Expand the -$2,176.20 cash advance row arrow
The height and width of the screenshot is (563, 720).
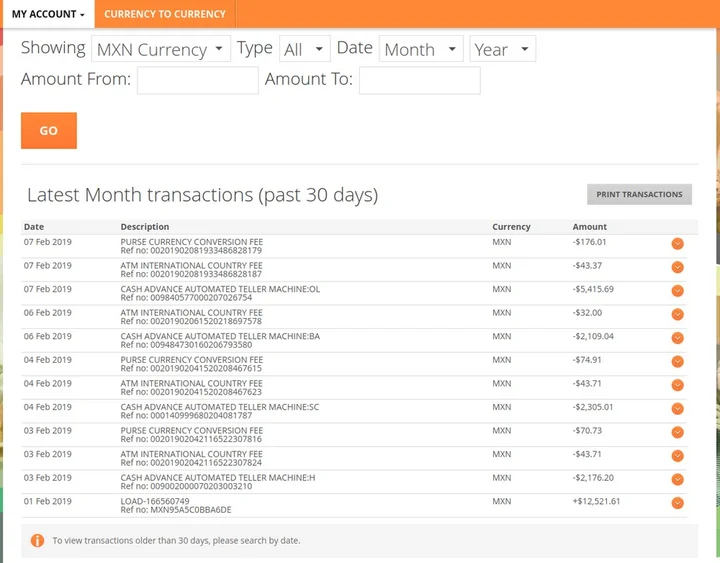click(677, 479)
